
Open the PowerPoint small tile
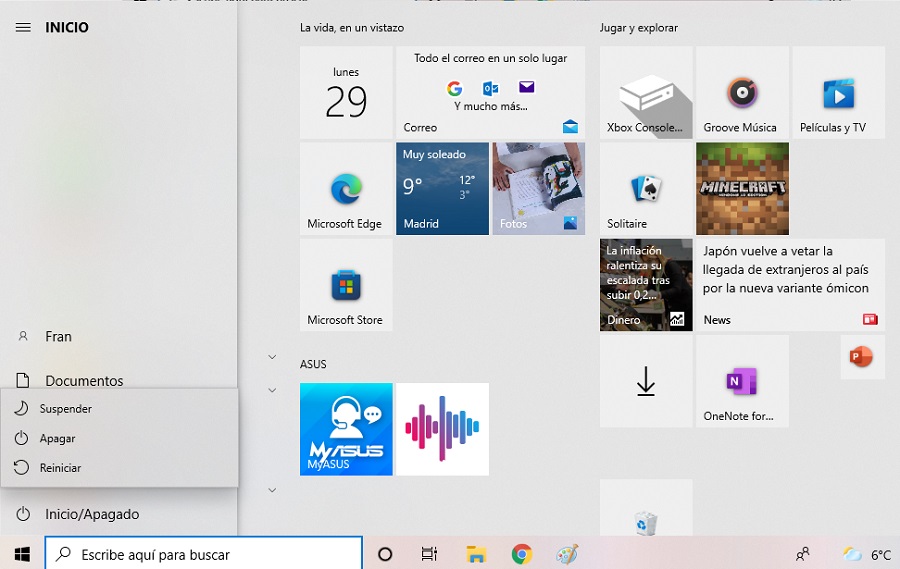coord(862,357)
